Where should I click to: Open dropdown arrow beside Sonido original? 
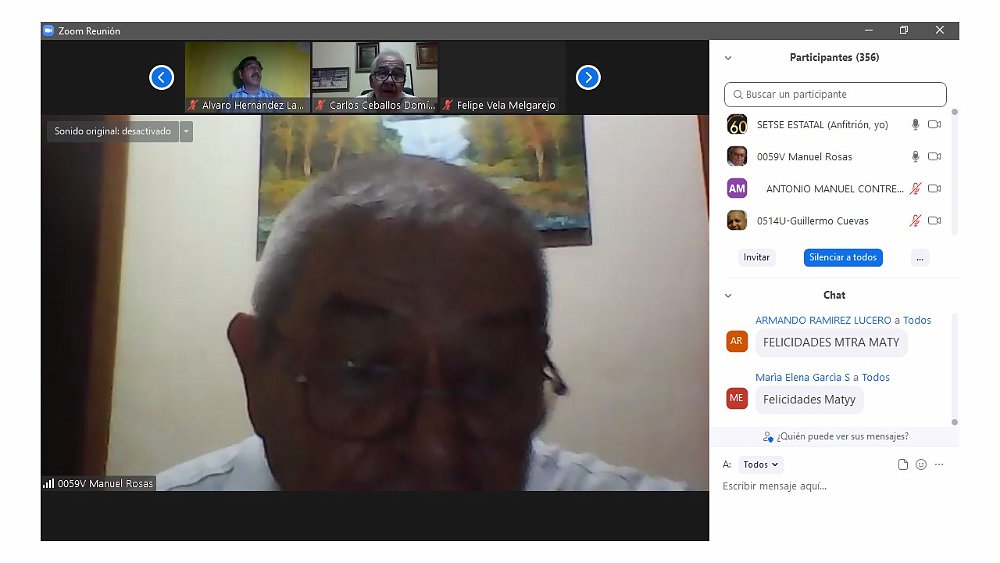186,132
